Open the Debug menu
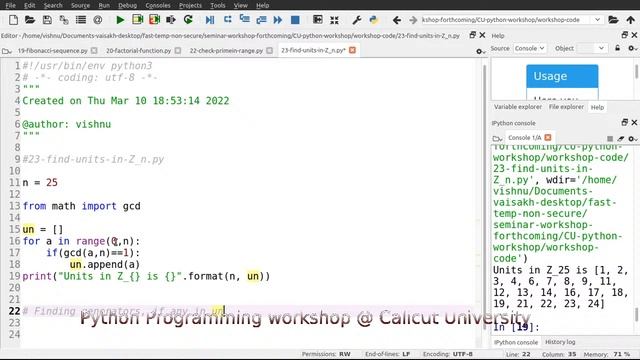 (x=128, y=5)
